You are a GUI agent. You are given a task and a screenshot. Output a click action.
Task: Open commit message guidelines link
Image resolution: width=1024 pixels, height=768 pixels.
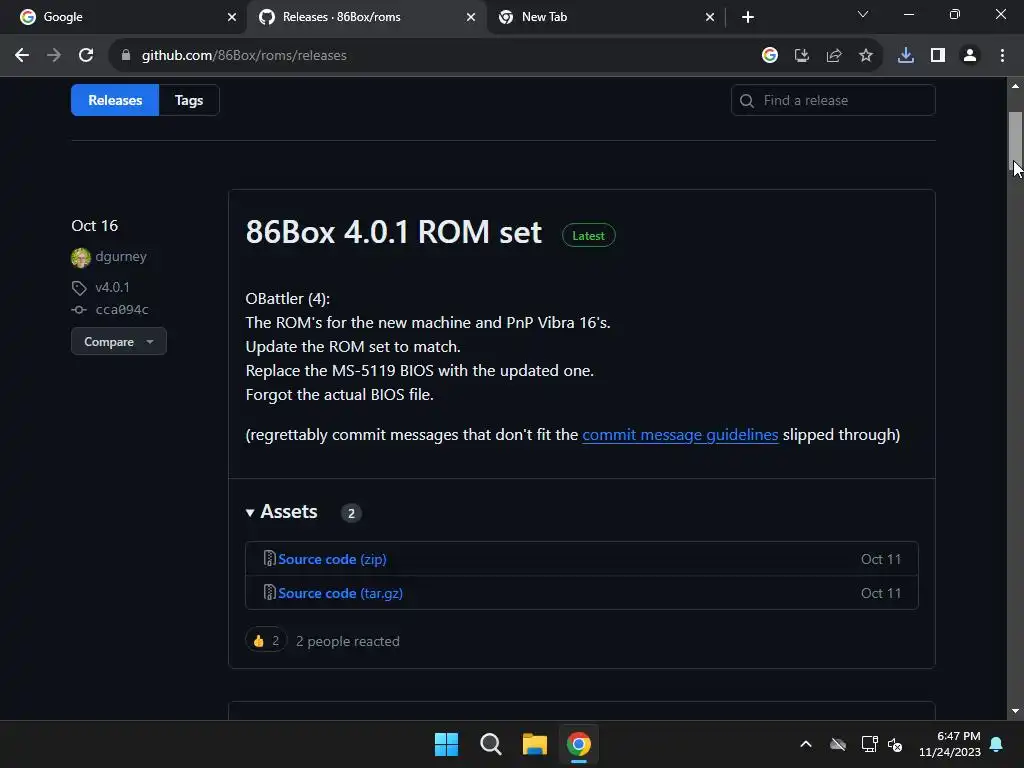pos(680,435)
